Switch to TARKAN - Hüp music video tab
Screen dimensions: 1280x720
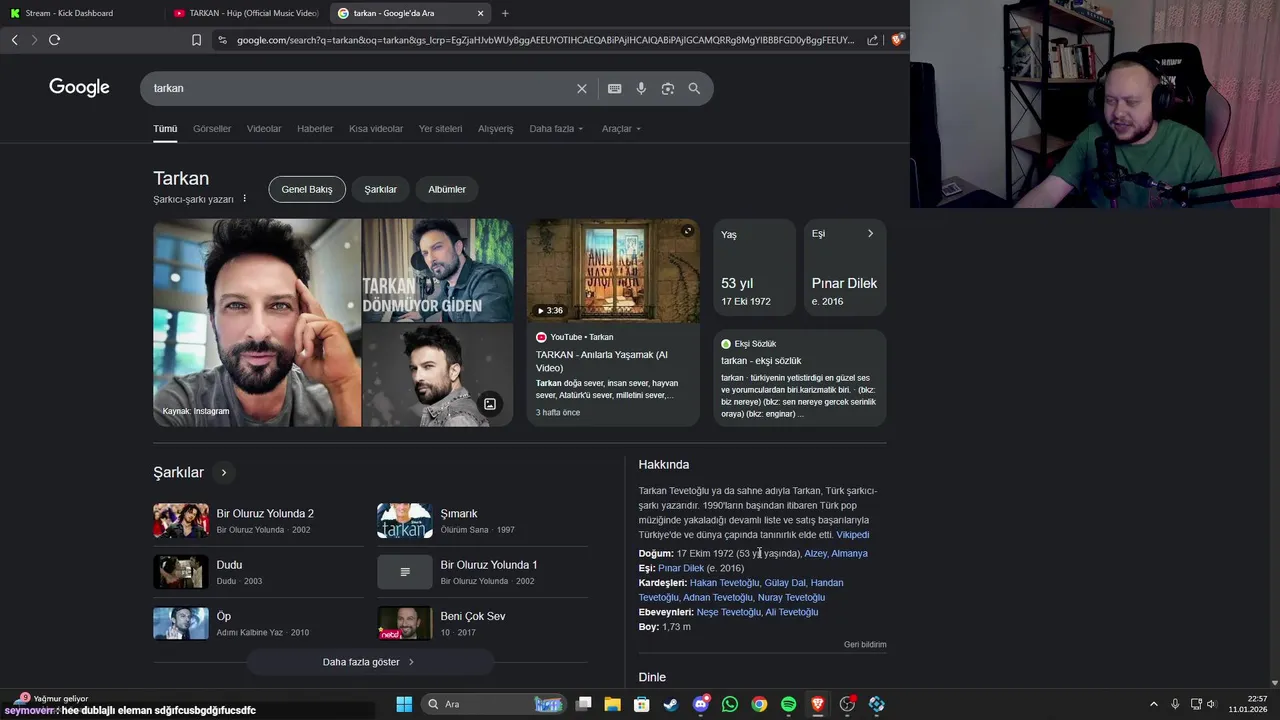246,13
